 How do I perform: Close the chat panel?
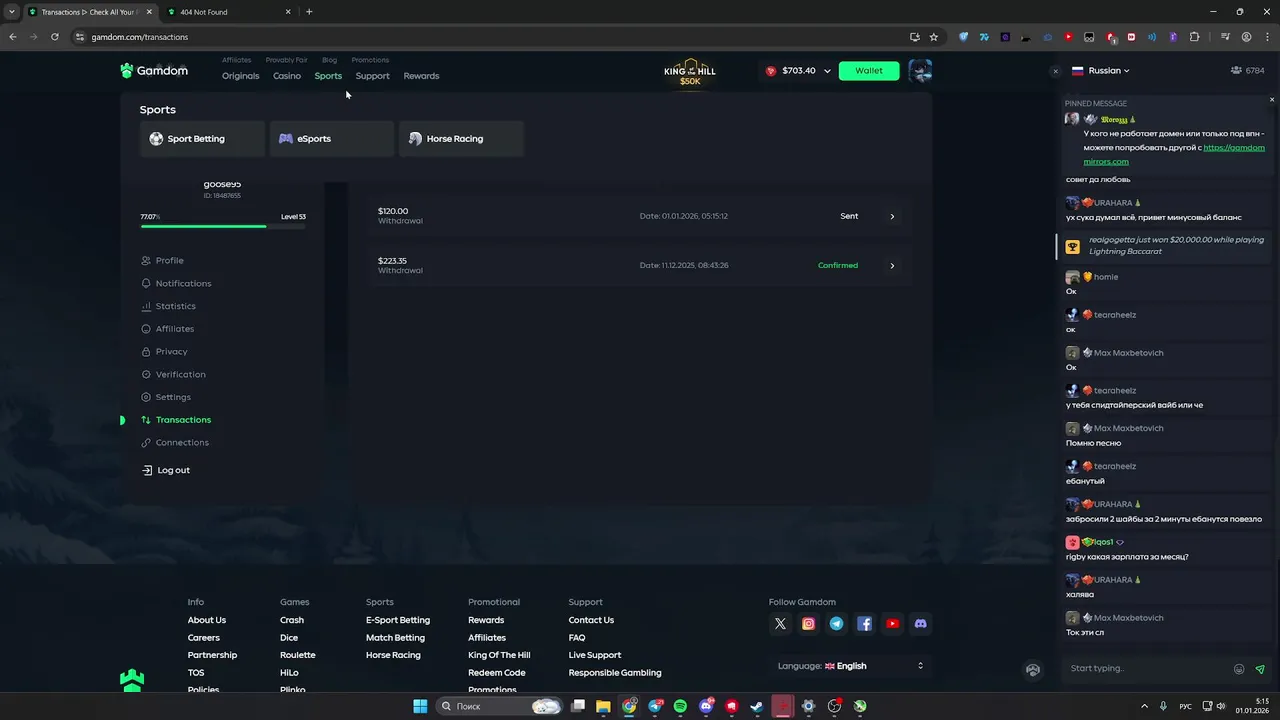coord(1055,71)
